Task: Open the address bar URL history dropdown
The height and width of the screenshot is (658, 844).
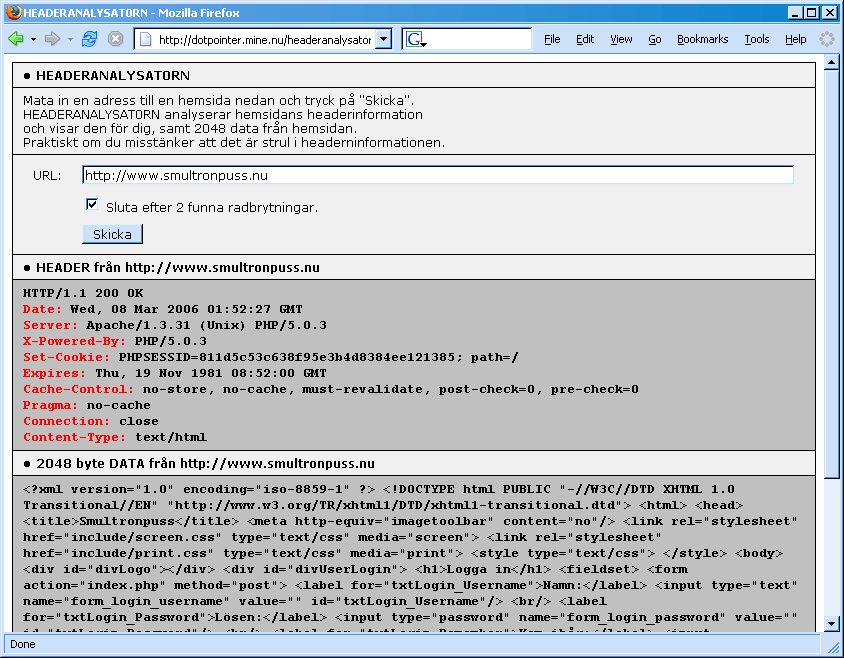Action: click(383, 40)
